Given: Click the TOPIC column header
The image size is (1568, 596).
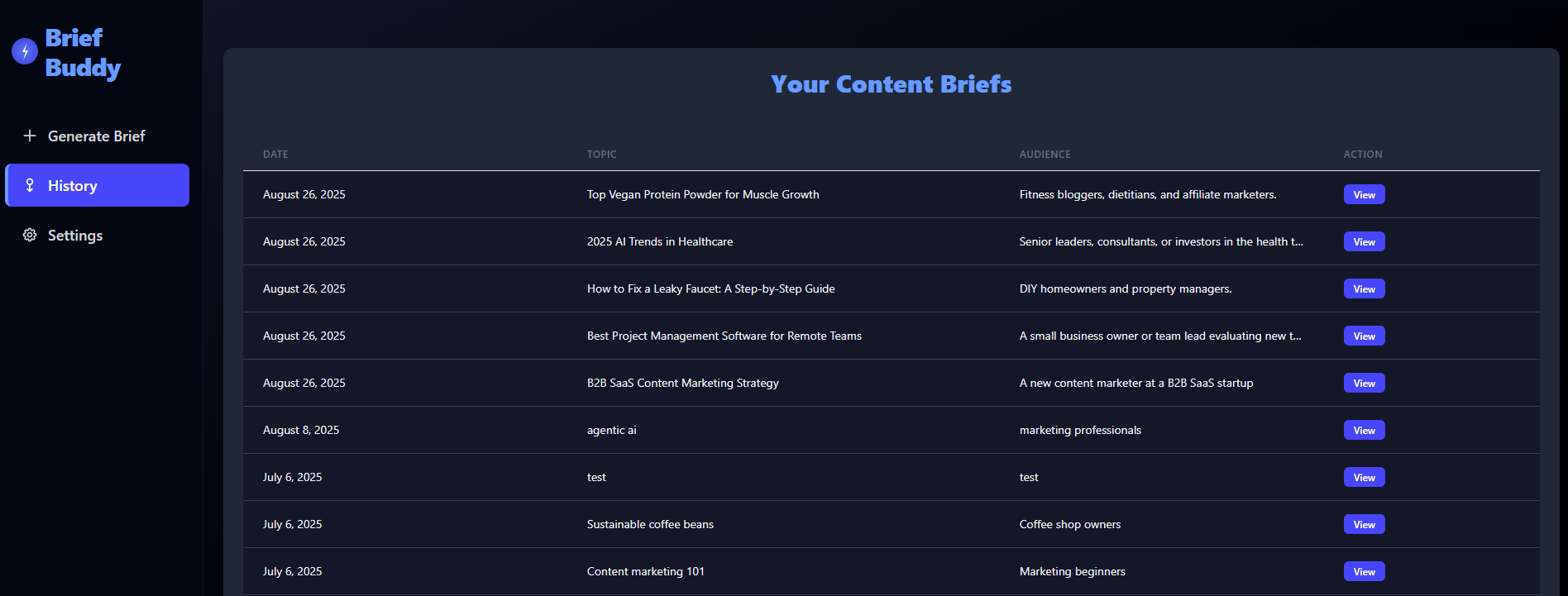Looking at the screenshot, I should pyautogui.click(x=602, y=155).
